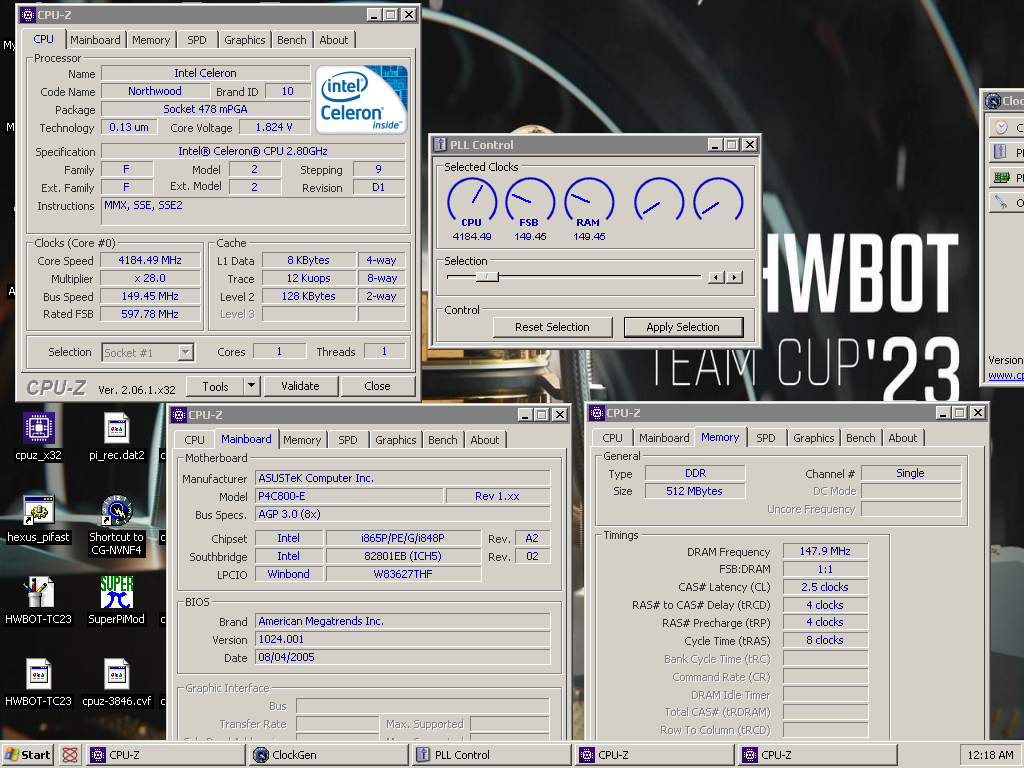Open the Memory tab in top CPU-Z window
The width and height of the screenshot is (1024, 768).
coord(151,40)
